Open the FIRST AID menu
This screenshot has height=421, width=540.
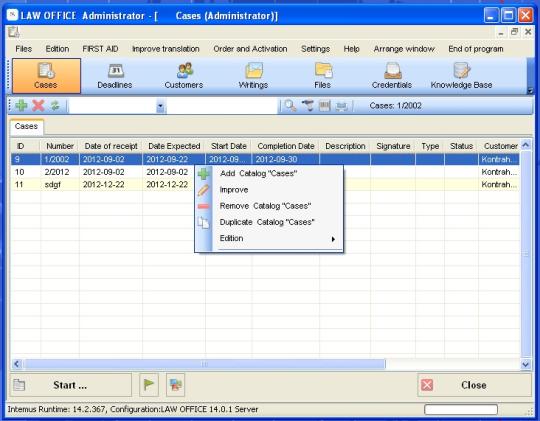100,49
